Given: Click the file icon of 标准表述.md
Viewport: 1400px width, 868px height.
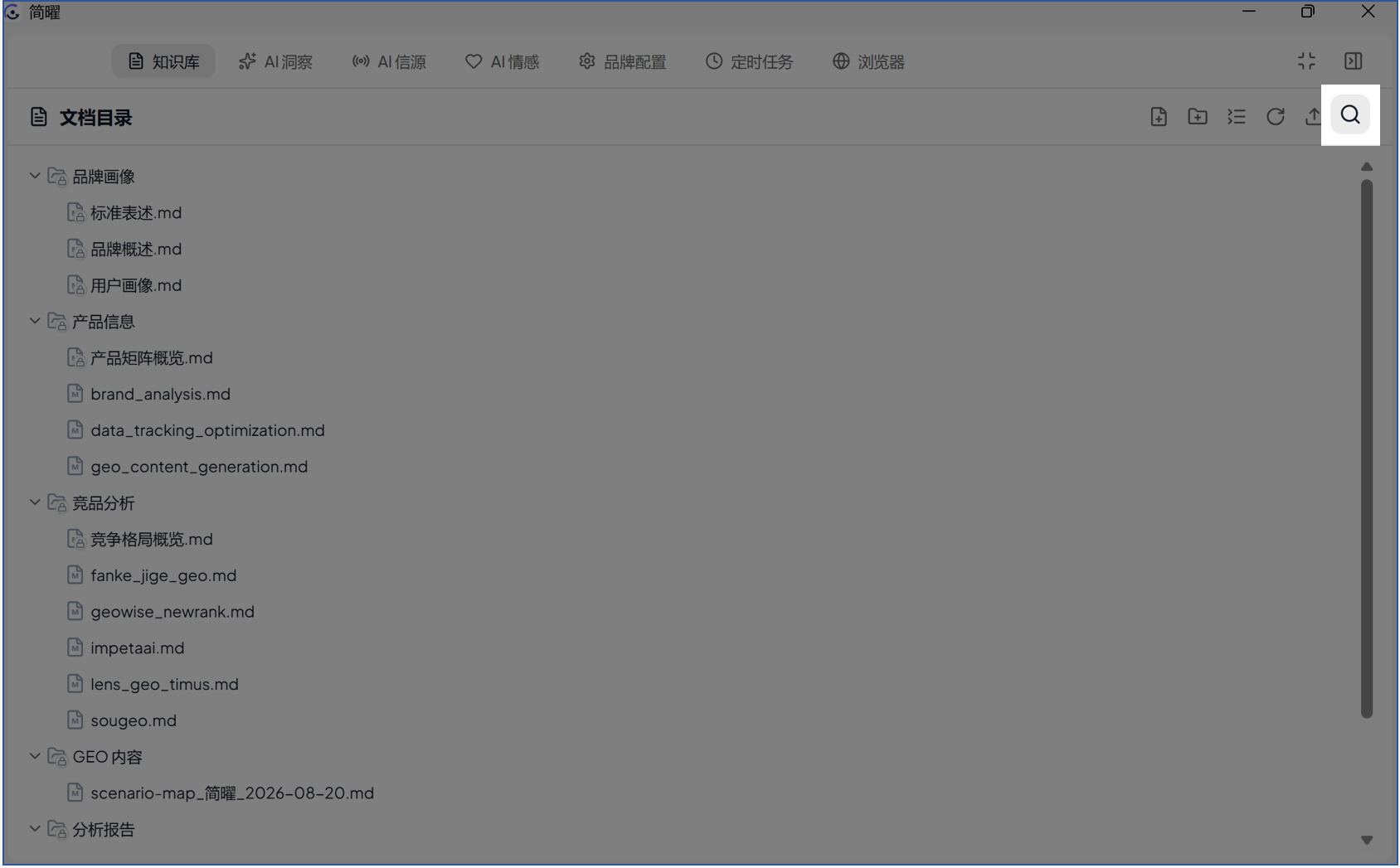Looking at the screenshot, I should [x=75, y=213].
